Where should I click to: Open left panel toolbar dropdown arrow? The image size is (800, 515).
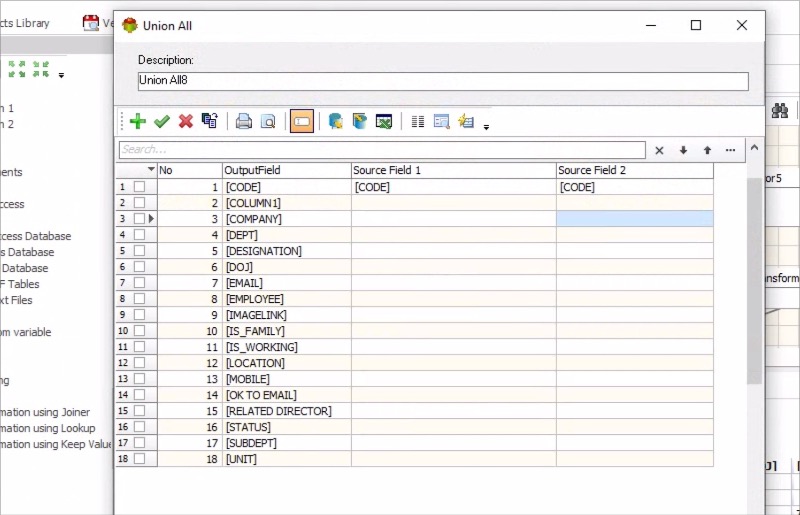pos(61,76)
